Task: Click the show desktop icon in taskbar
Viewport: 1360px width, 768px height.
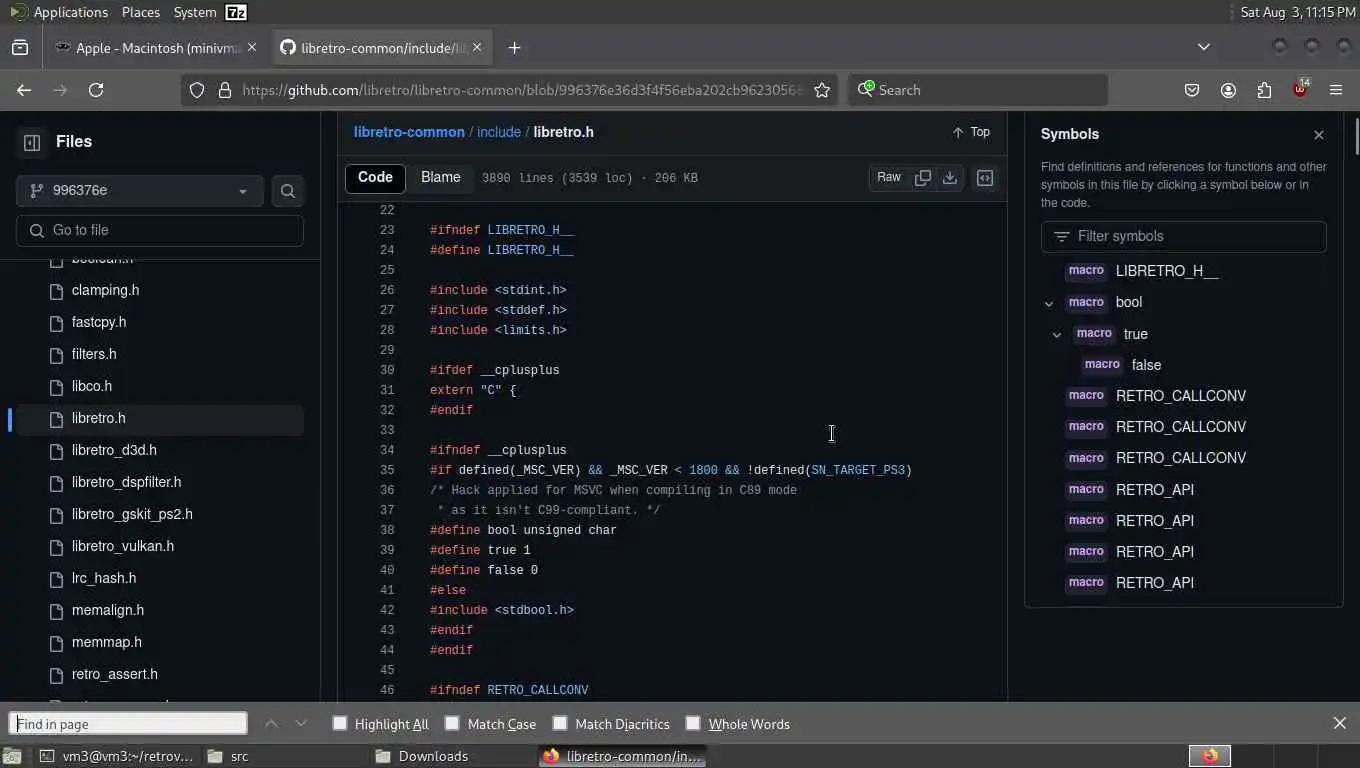Action: [x=10, y=756]
